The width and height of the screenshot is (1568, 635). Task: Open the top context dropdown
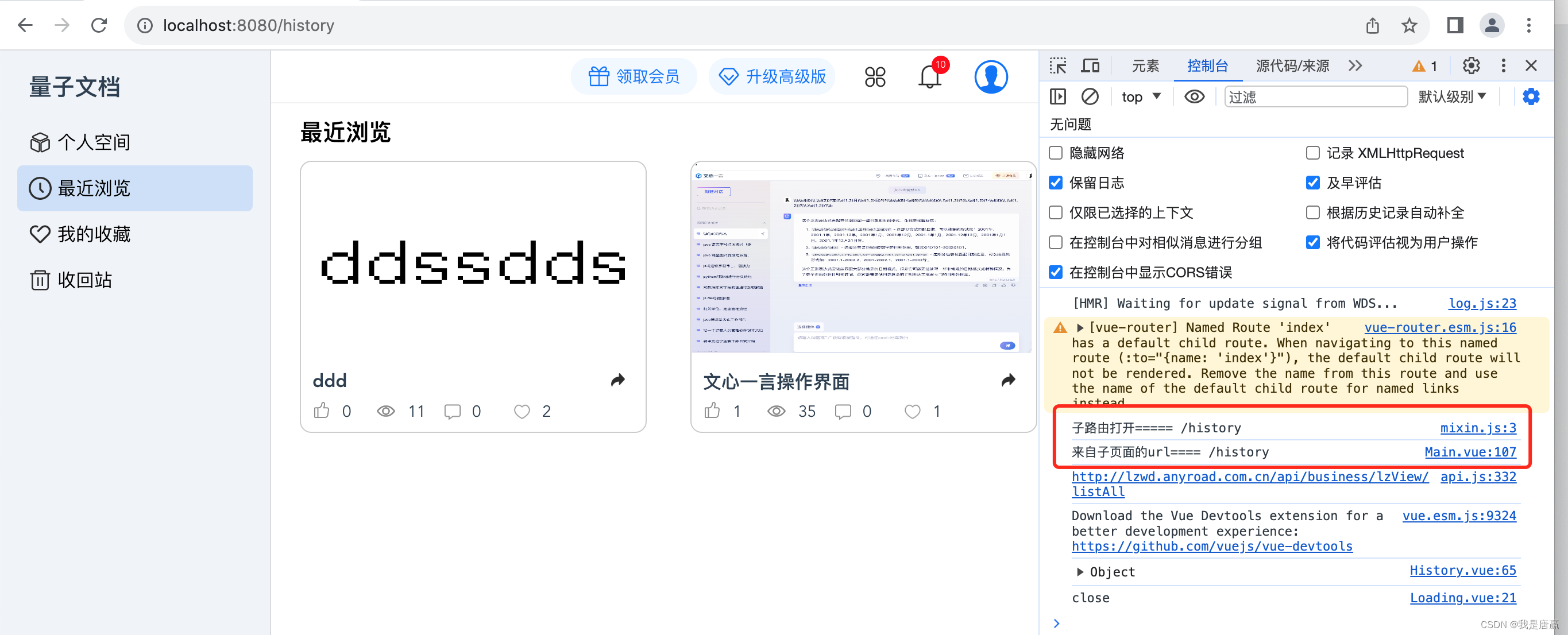pyautogui.click(x=1141, y=96)
